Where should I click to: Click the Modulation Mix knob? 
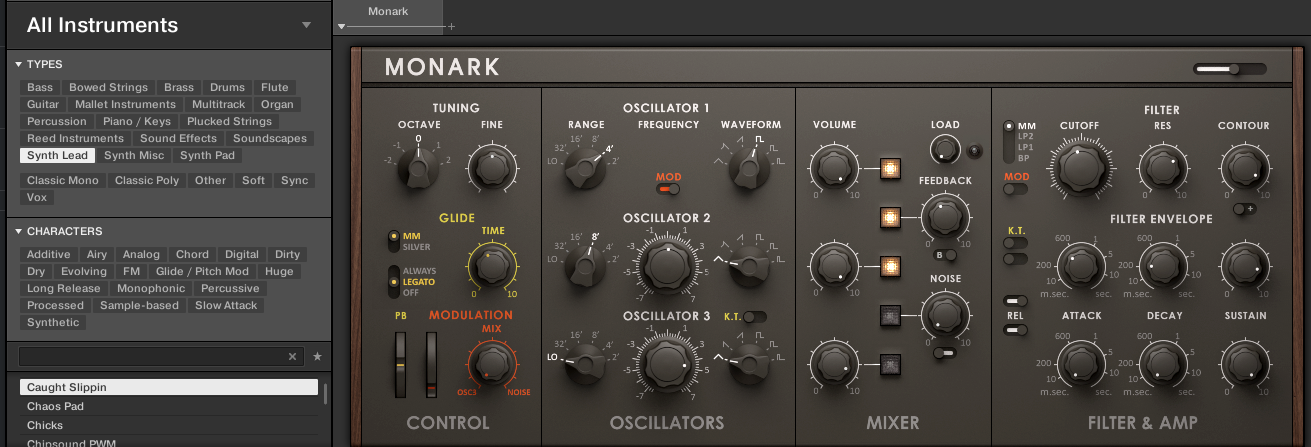[x=490, y=363]
